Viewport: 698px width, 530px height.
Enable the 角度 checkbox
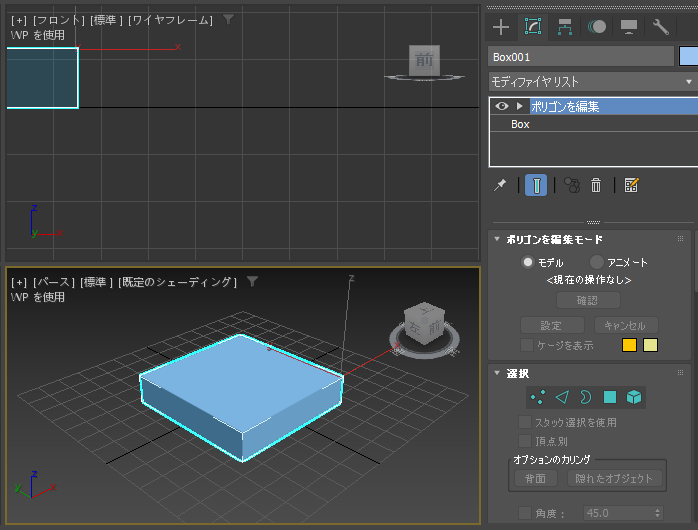(x=525, y=513)
